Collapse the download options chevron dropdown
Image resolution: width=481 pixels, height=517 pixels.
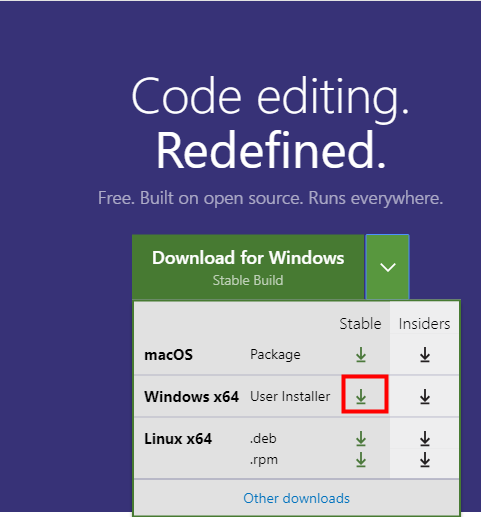[387, 267]
